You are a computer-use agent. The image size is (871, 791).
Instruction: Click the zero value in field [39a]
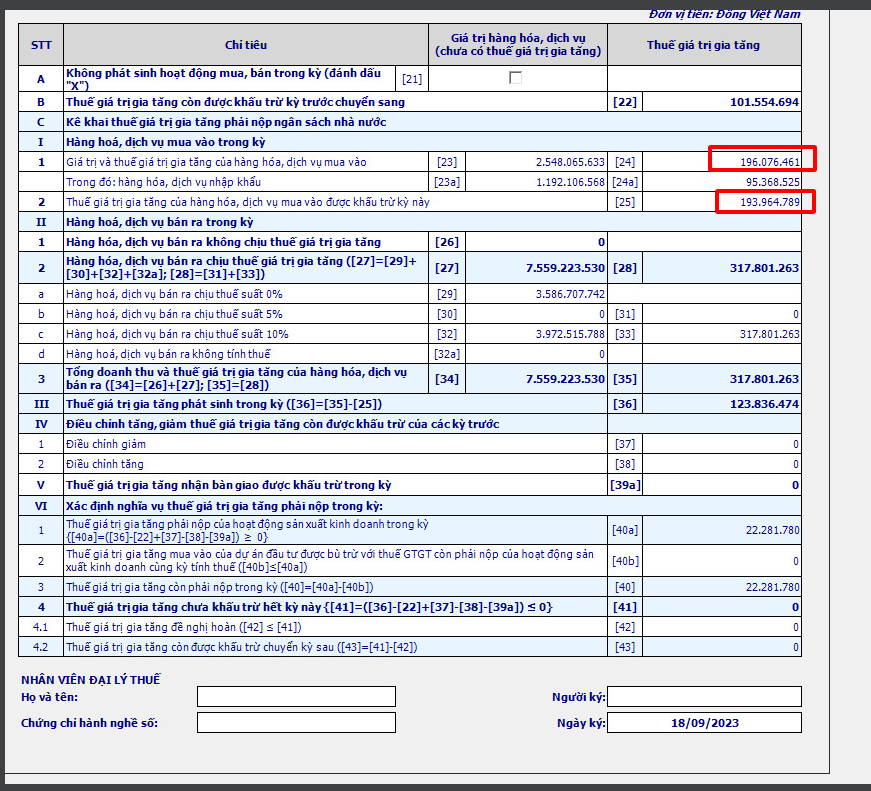[x=795, y=485]
